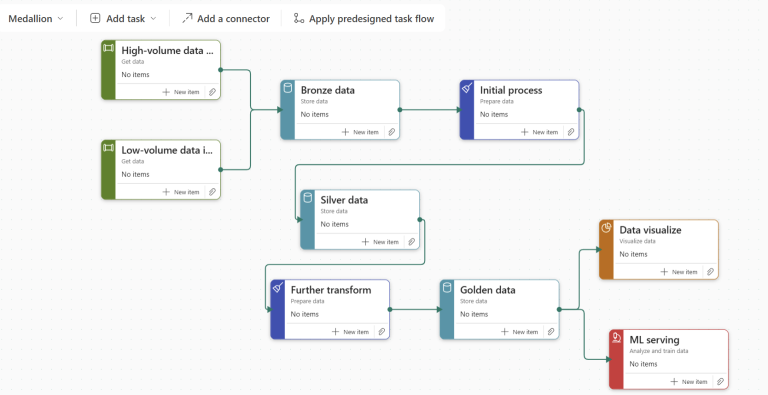The height and width of the screenshot is (395, 768).
Task: Click New item on Low-volume data card
Action: 181,192
